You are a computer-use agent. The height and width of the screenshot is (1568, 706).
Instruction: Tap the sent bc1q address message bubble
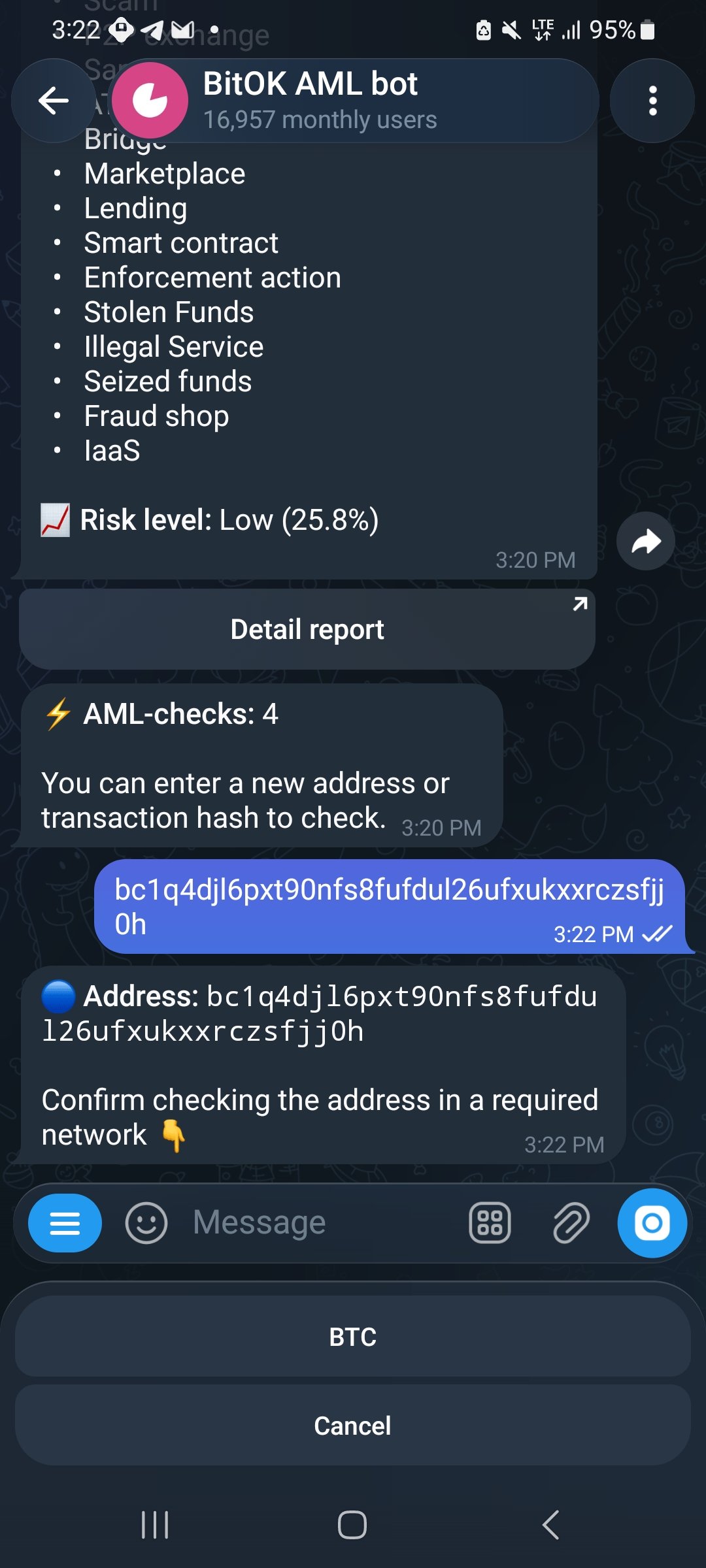coord(390,907)
